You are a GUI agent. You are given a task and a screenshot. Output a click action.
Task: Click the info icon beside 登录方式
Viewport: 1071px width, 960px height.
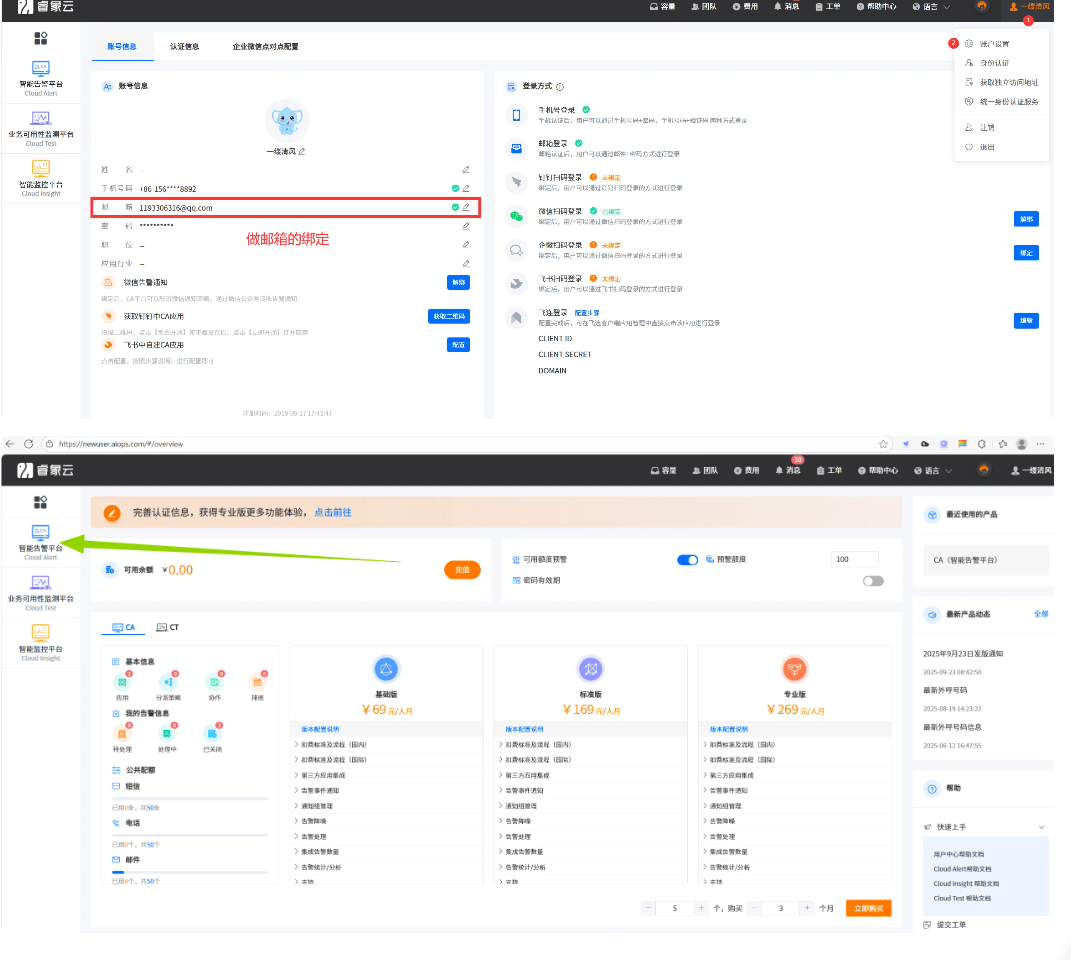click(560, 87)
